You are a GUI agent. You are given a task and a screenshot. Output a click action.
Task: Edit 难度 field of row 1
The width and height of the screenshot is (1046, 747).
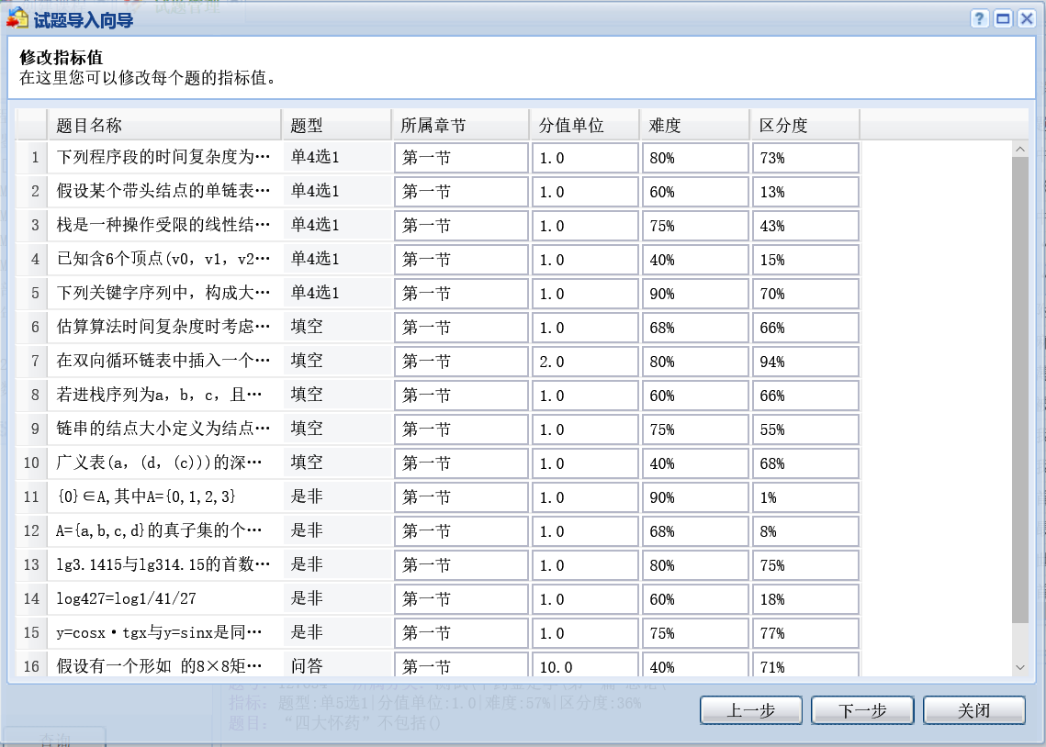(694, 158)
